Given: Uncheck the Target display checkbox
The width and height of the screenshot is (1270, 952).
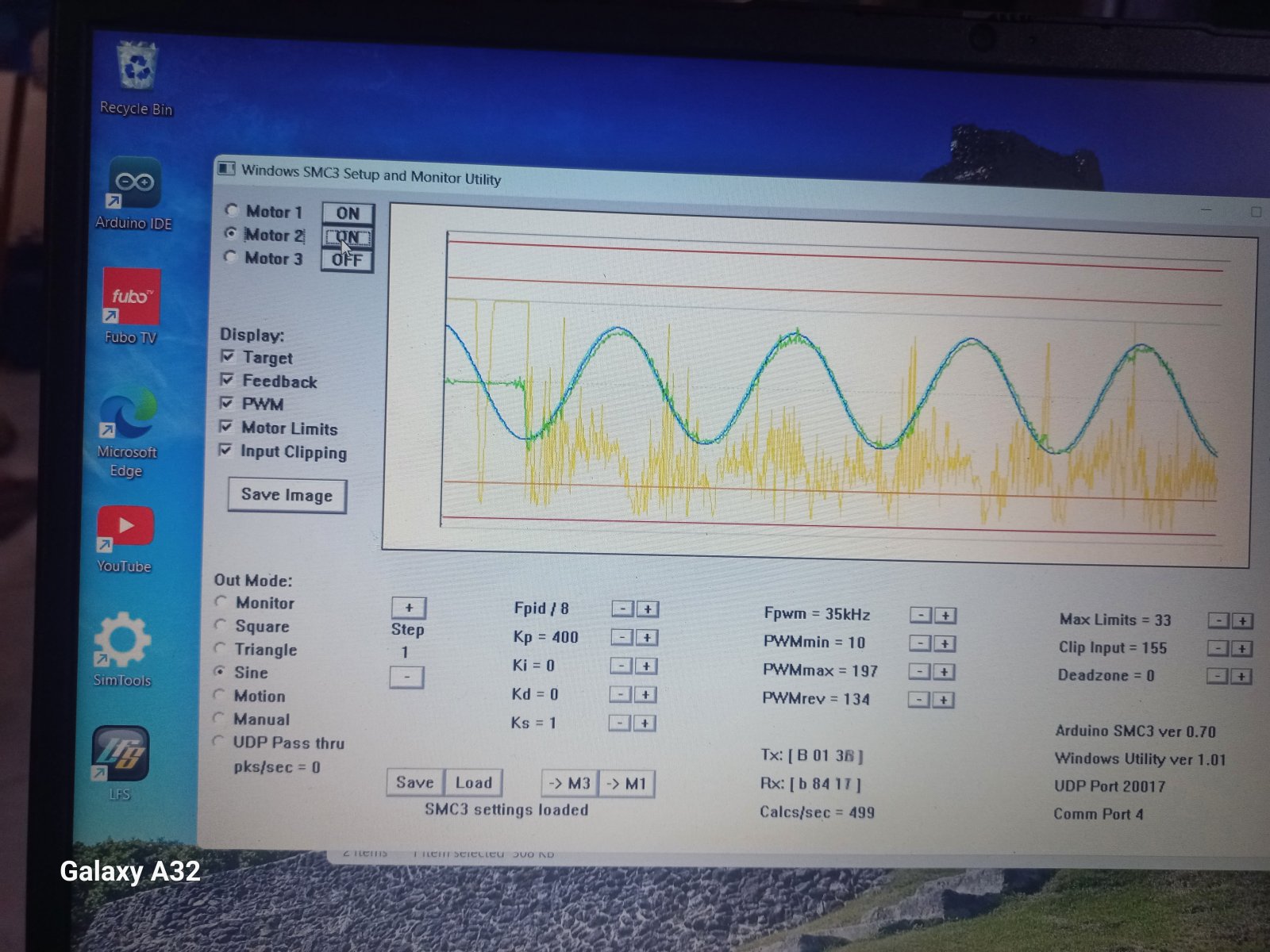Looking at the screenshot, I should 229,356.
